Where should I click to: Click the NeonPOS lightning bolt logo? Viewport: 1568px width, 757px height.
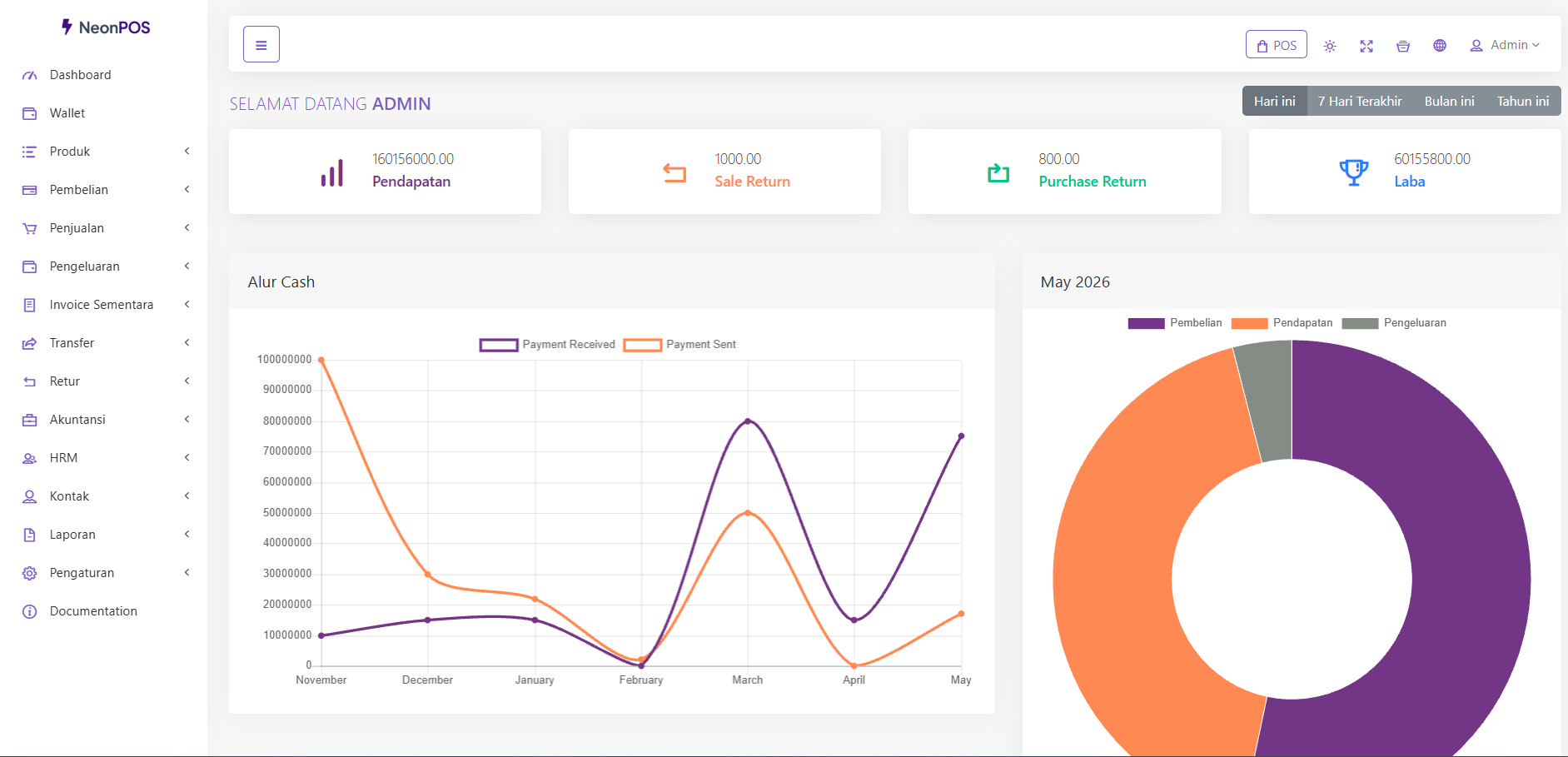[67, 27]
